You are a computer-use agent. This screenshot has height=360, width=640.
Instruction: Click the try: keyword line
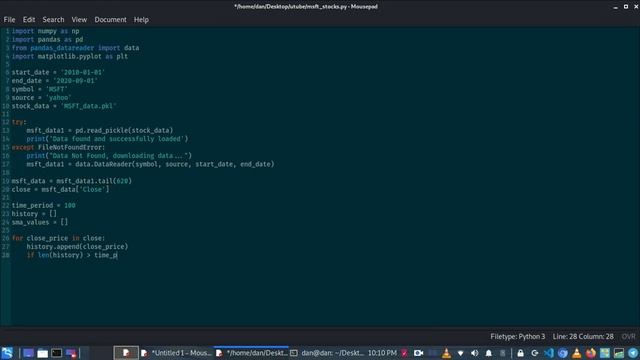coord(19,122)
